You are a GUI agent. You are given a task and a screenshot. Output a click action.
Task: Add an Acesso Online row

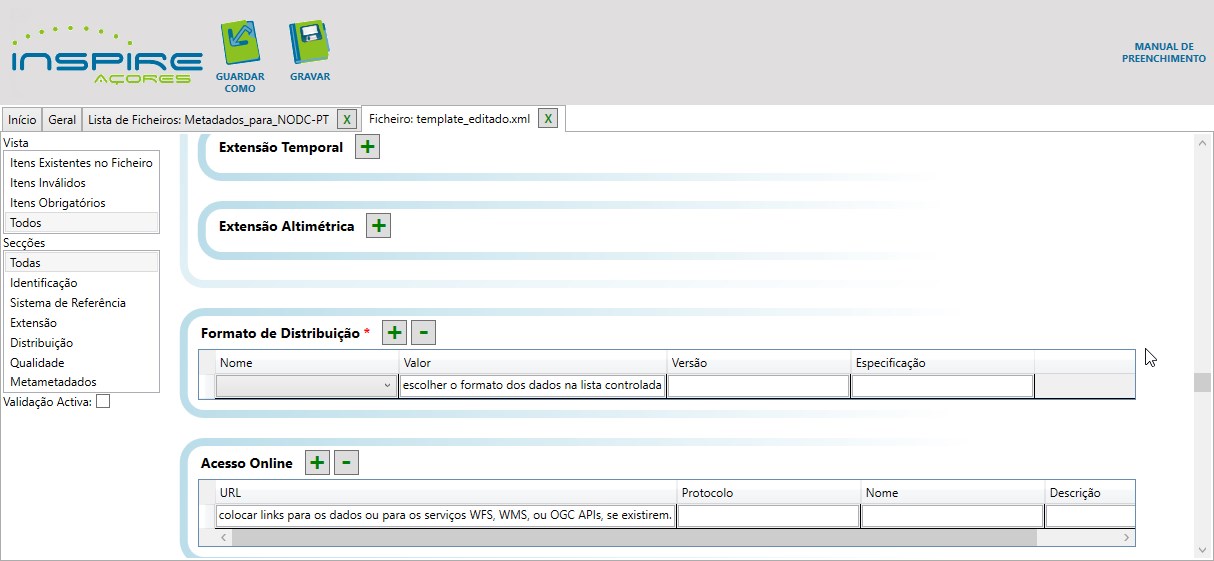317,463
